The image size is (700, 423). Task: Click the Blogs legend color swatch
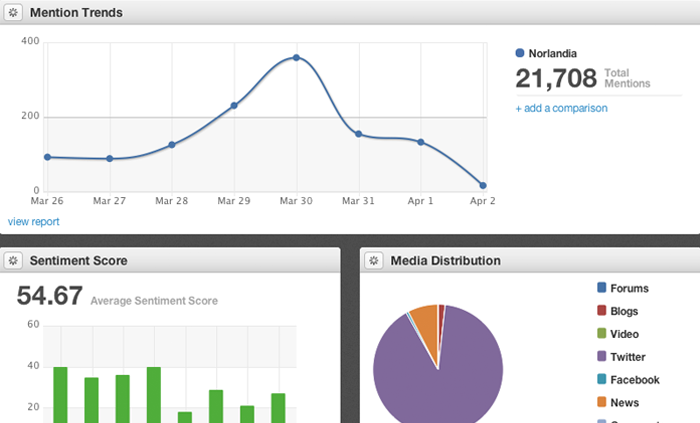[x=602, y=310]
